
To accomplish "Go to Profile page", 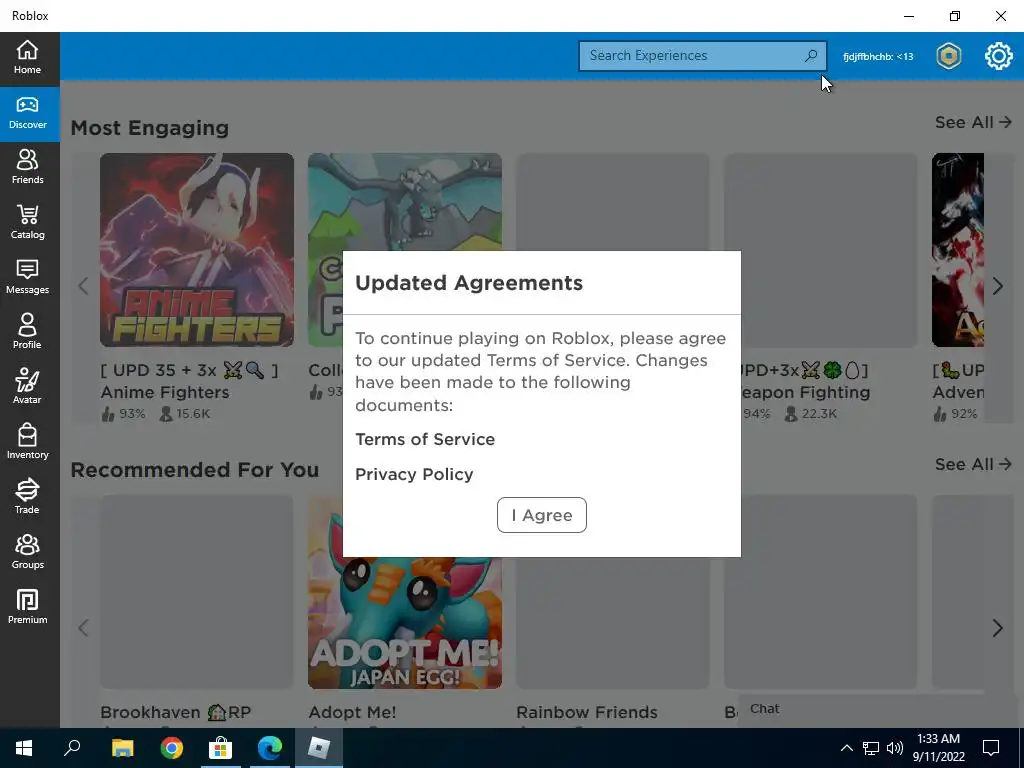I will 27,332.
